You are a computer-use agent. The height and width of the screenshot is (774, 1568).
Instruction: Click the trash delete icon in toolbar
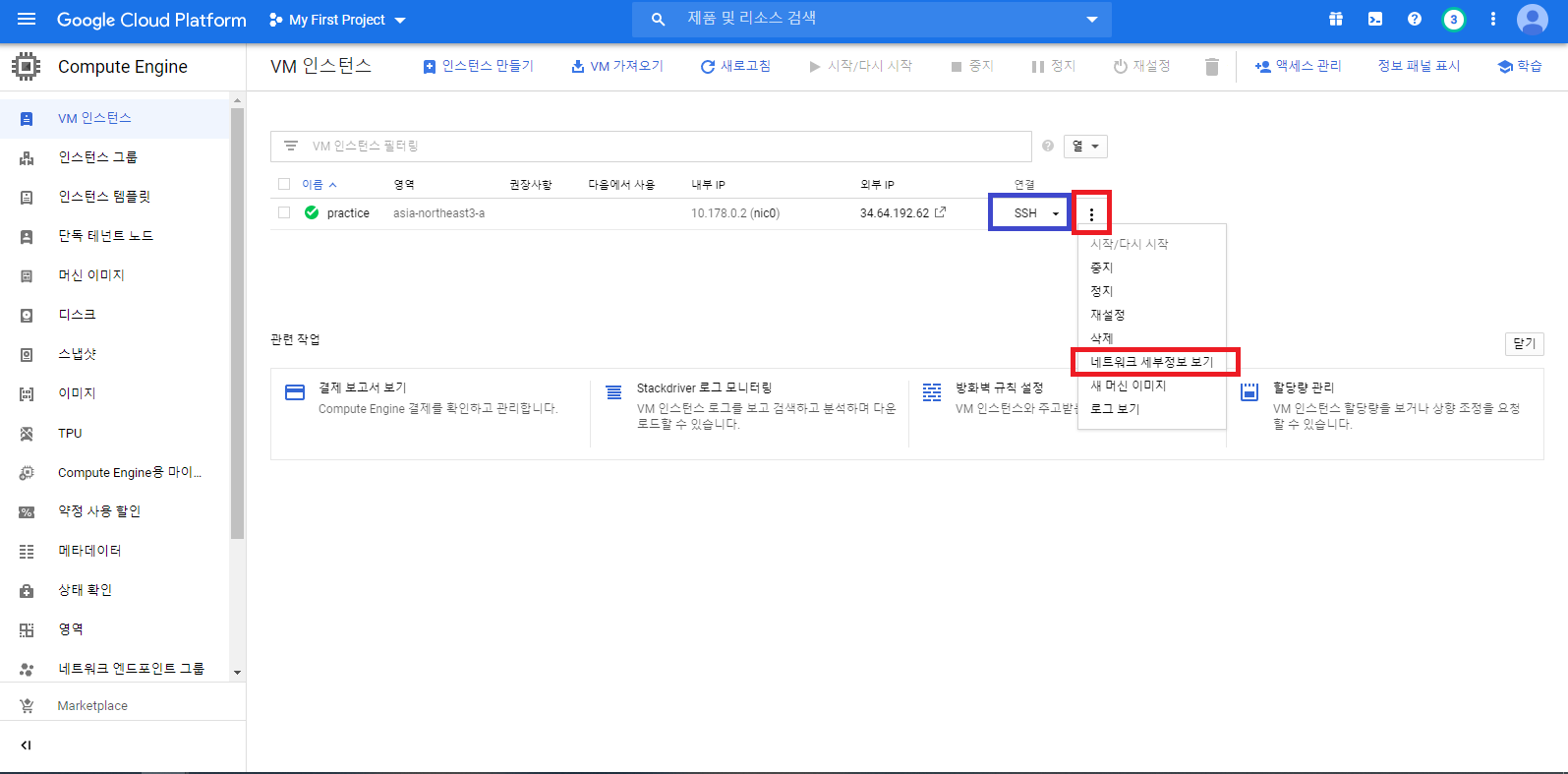tap(1211, 67)
